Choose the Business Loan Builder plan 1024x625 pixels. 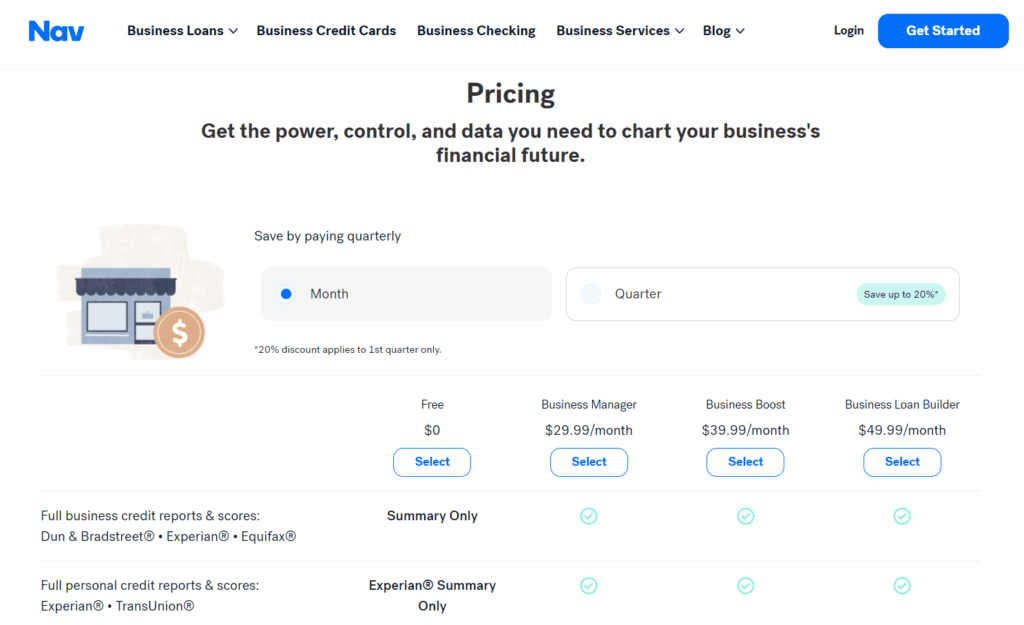[902, 462]
